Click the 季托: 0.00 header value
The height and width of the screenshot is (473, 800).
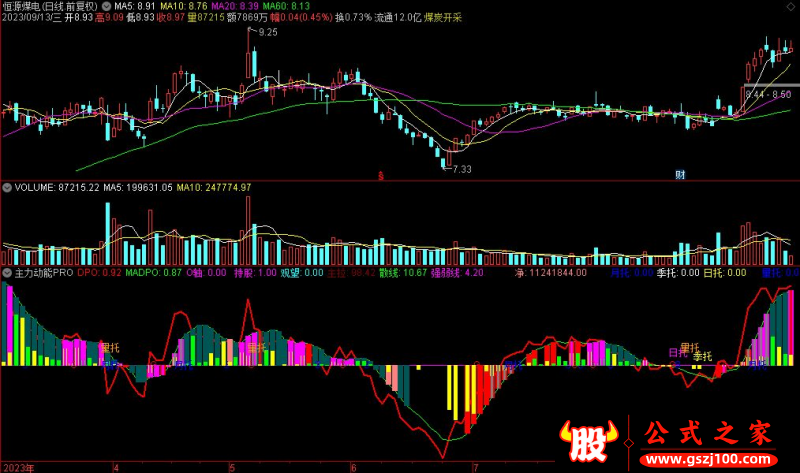[678, 273]
